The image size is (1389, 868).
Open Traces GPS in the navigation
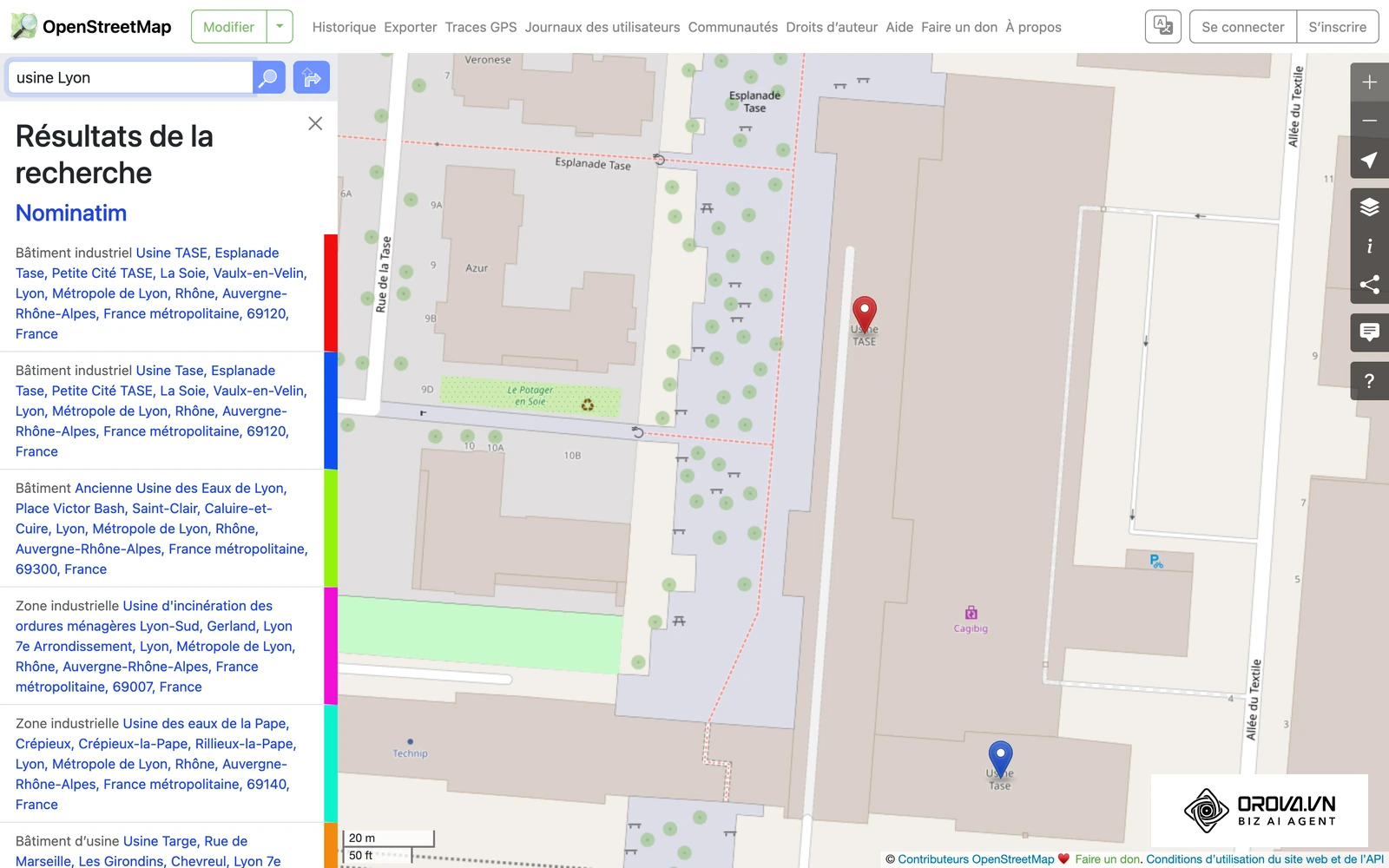pyautogui.click(x=481, y=27)
